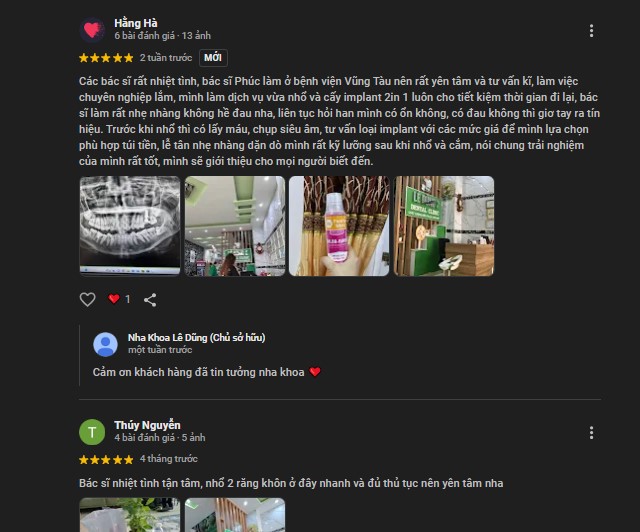Screen dimensions: 640x532
Task: Open more options menu for Hằng Hà's review
Action: [x=591, y=31]
